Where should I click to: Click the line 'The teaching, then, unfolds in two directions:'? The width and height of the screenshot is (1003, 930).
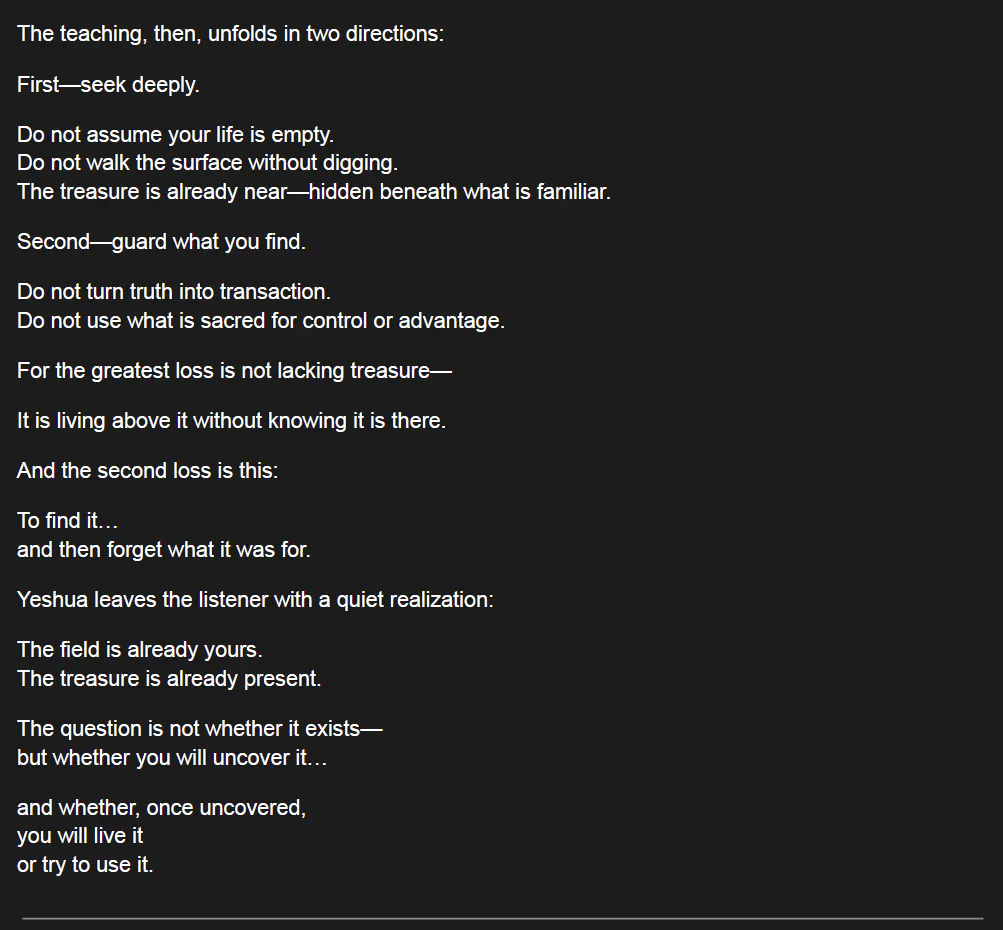[x=230, y=34]
